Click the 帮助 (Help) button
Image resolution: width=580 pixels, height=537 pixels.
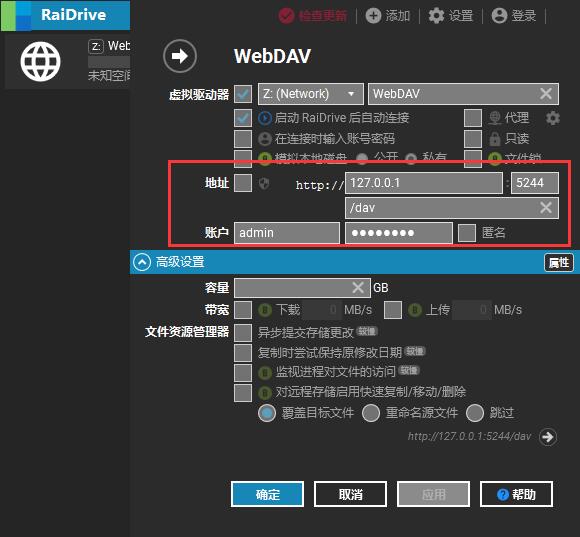tap(516, 494)
